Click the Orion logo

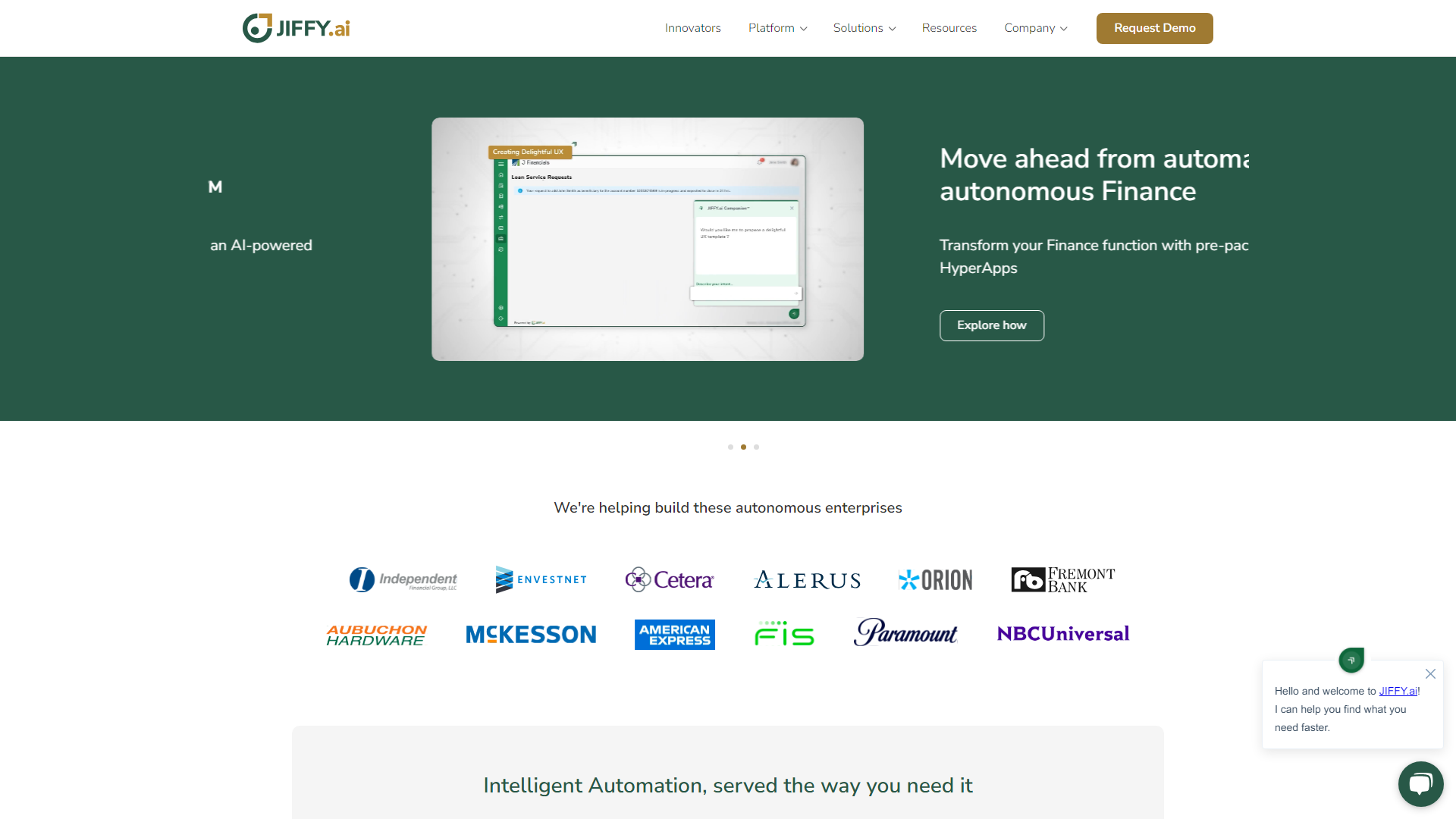(x=935, y=580)
